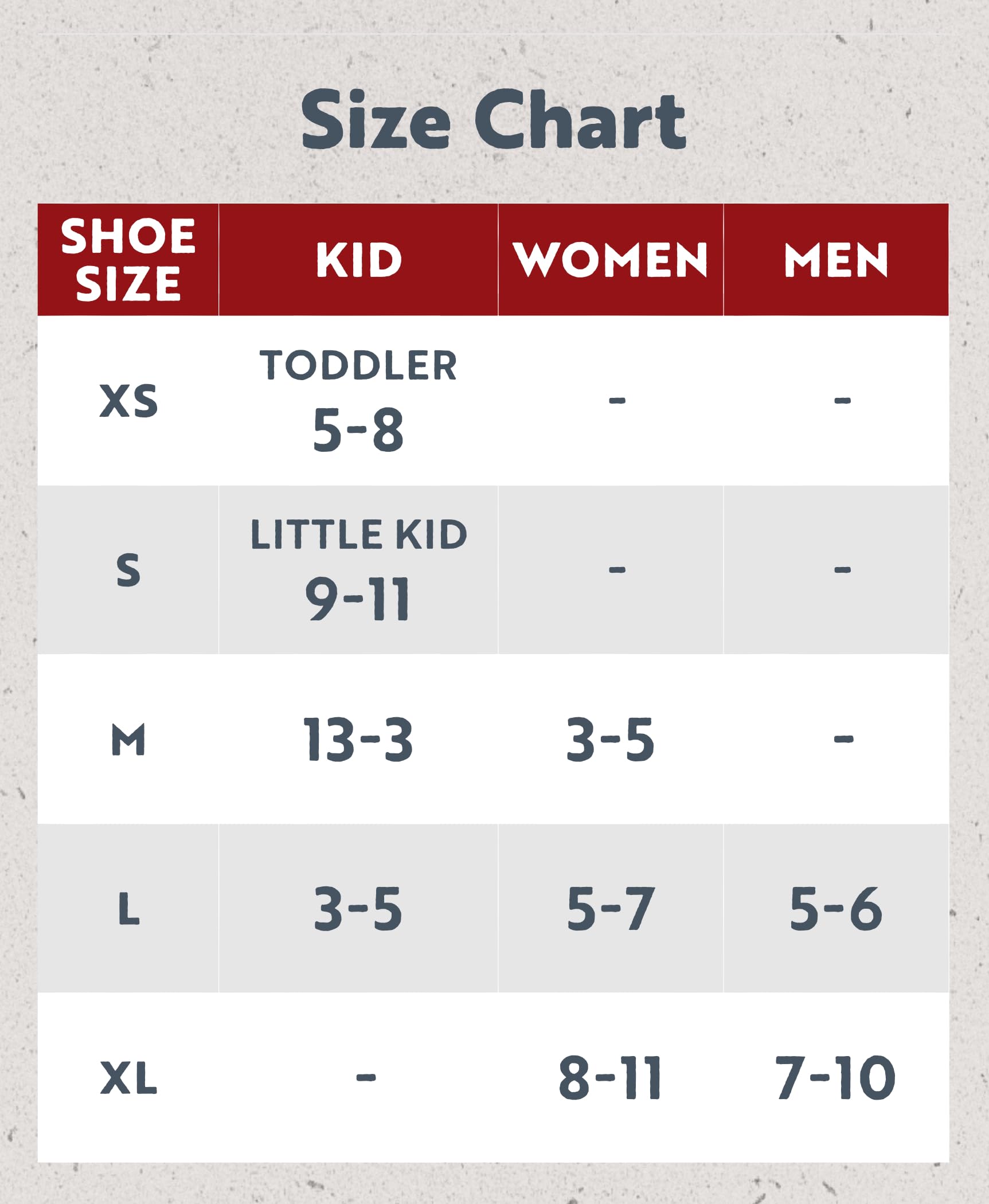Click the S row label
The width and height of the screenshot is (989, 1204).
(128, 570)
